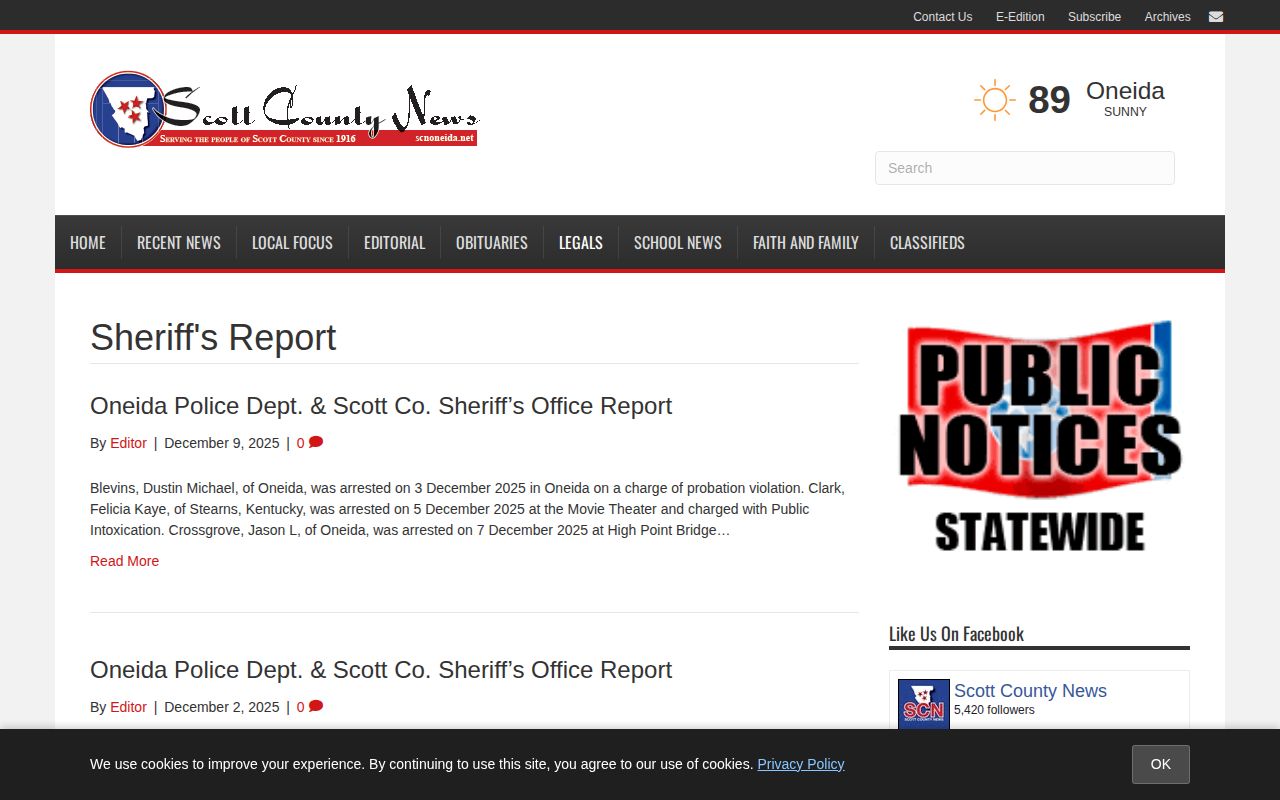Open the Classifieds menu item
Viewport: 1280px width, 800px height.
(x=927, y=243)
